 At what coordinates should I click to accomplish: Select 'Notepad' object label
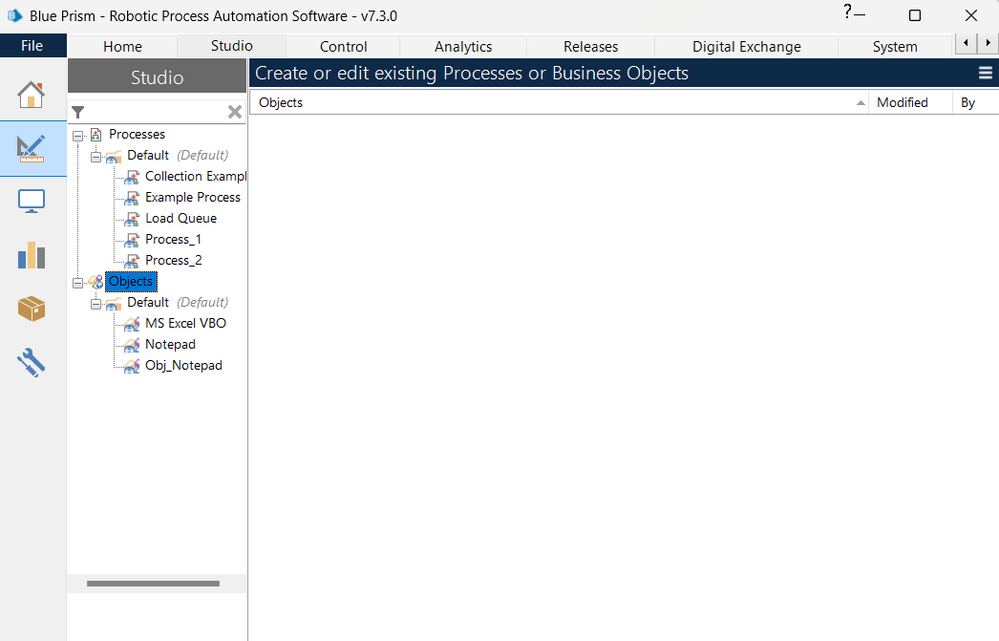(170, 345)
